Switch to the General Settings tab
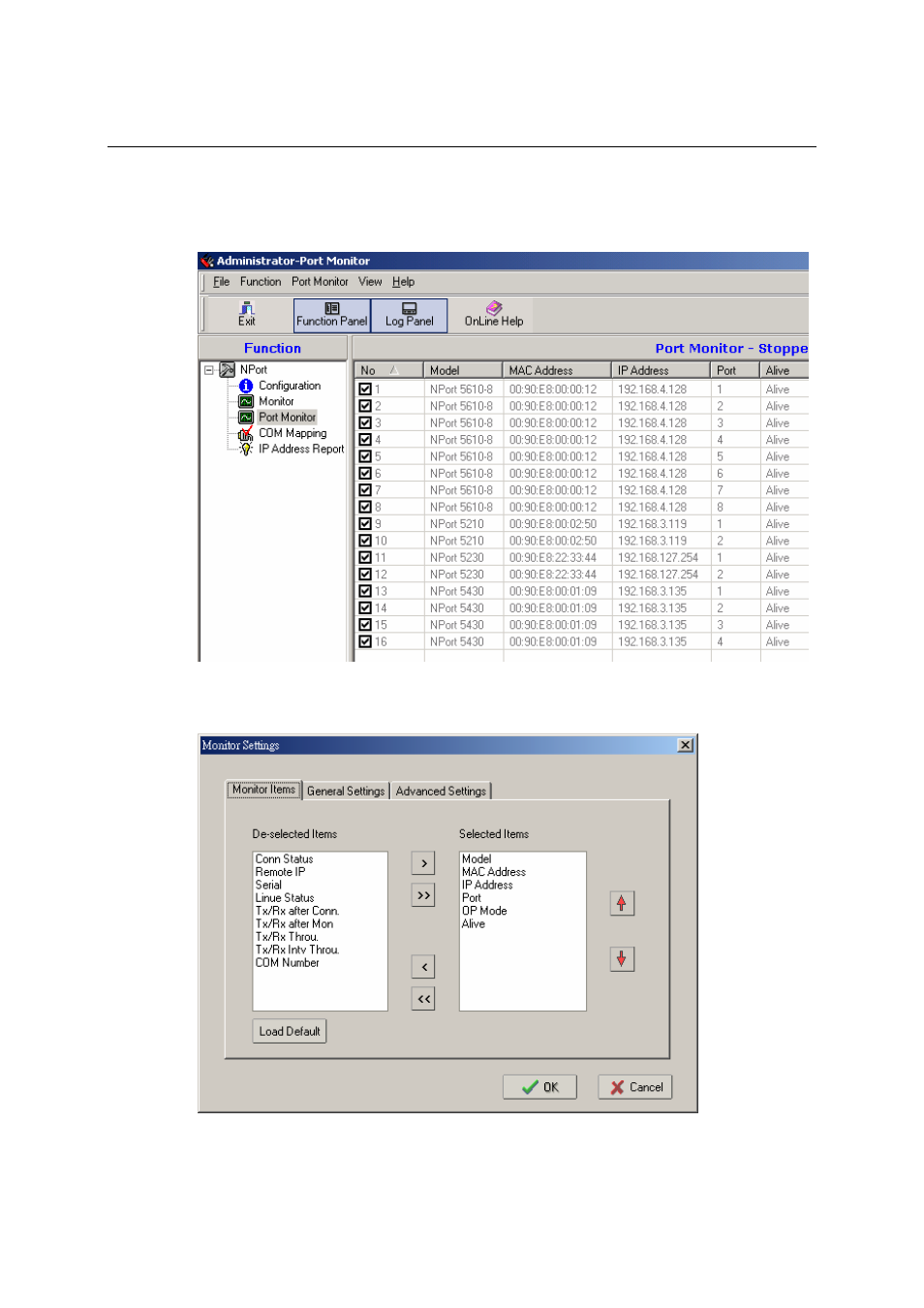The height and width of the screenshot is (1308, 924). (346, 791)
